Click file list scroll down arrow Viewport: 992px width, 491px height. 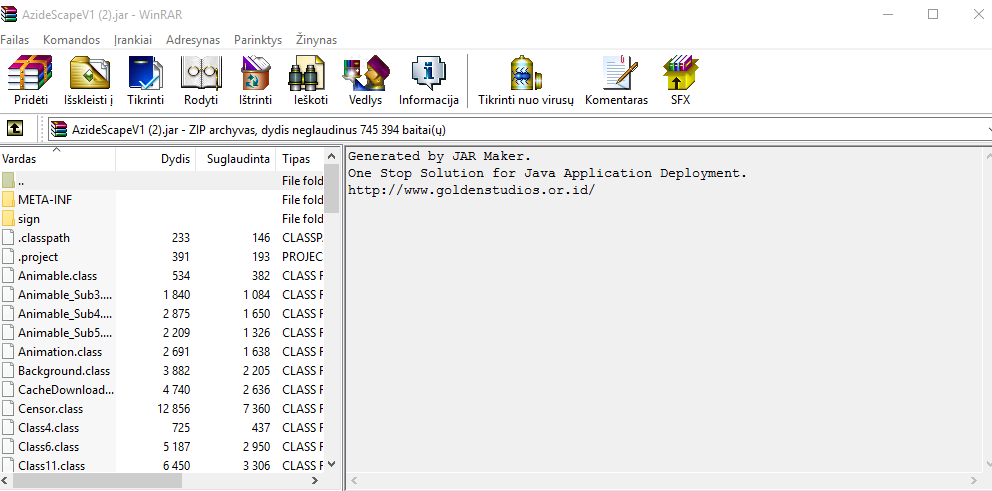[x=332, y=464]
